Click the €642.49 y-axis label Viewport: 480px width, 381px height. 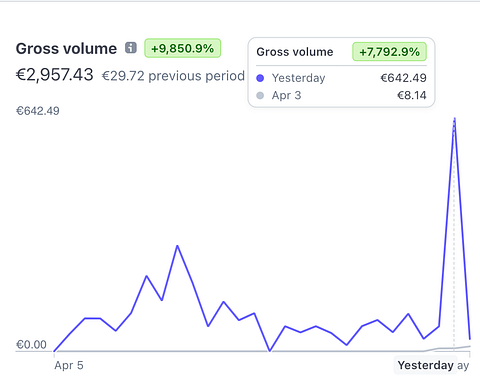pyautogui.click(x=38, y=111)
